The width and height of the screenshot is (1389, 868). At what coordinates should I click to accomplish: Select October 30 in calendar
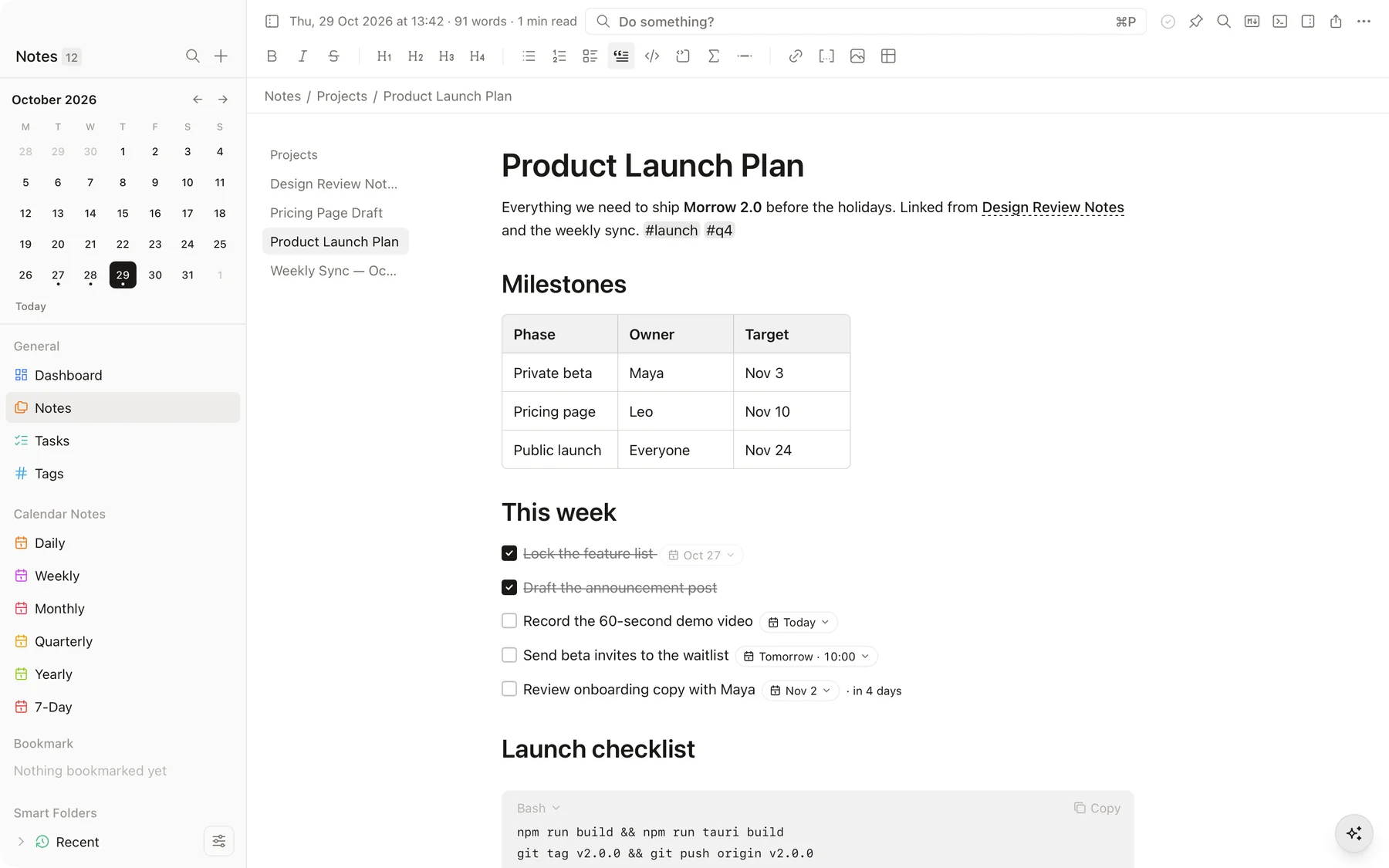point(155,275)
